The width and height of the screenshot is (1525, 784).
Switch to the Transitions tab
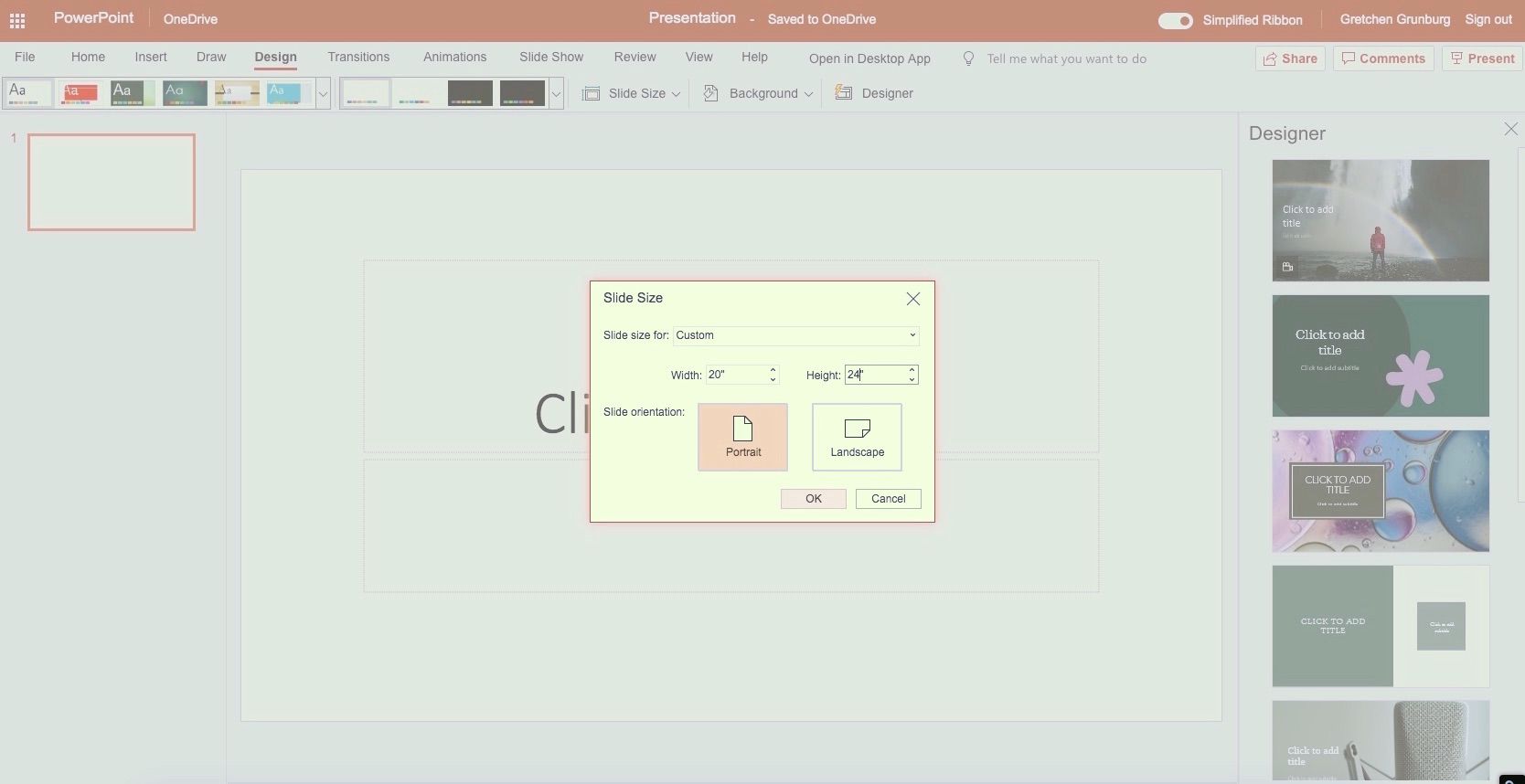point(358,57)
